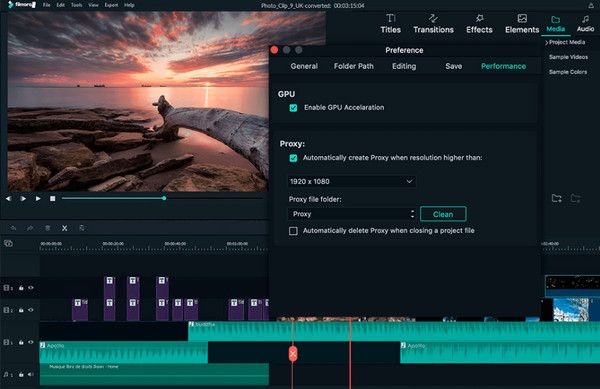Open the File menu

point(47,5)
